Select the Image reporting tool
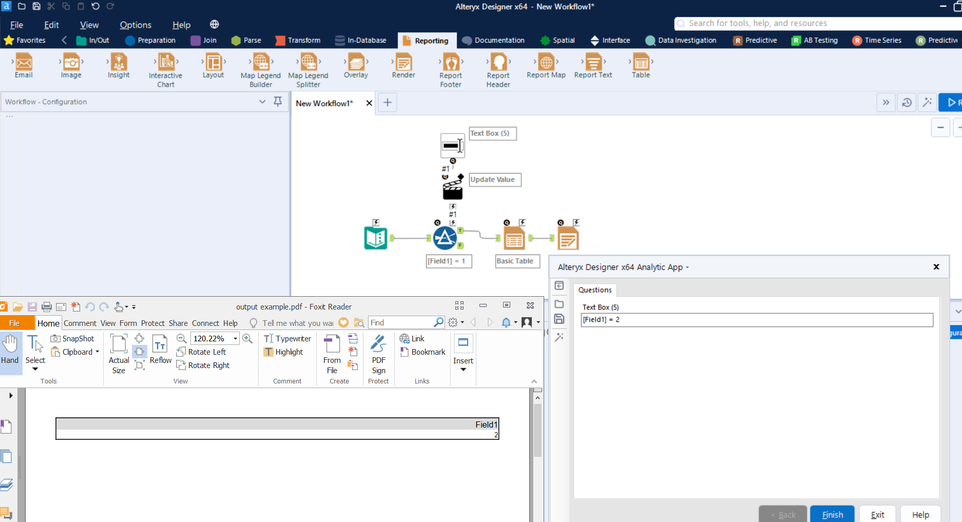This screenshot has width=962, height=522. point(71,66)
